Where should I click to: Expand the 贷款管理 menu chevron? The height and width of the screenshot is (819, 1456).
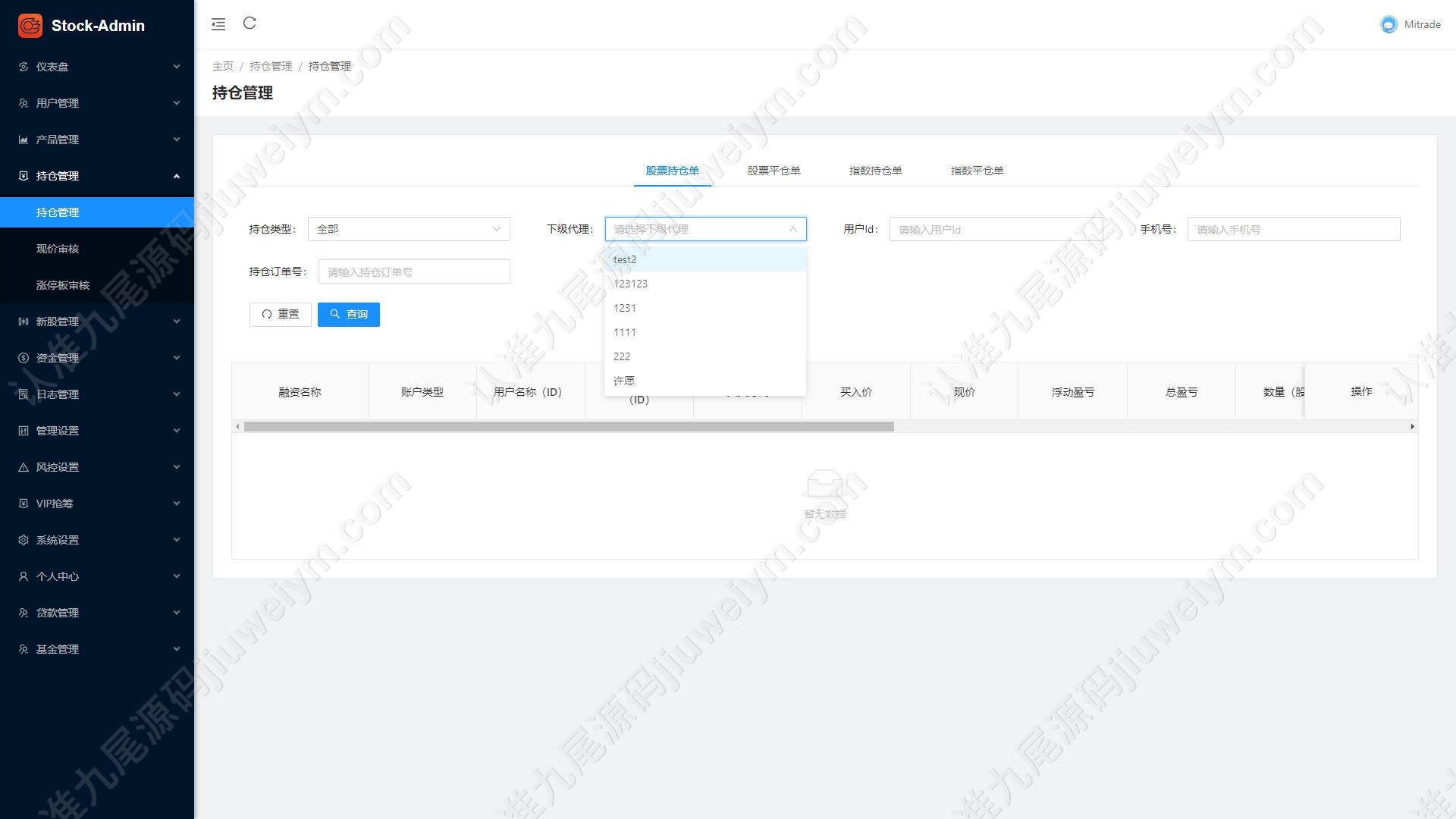point(177,613)
